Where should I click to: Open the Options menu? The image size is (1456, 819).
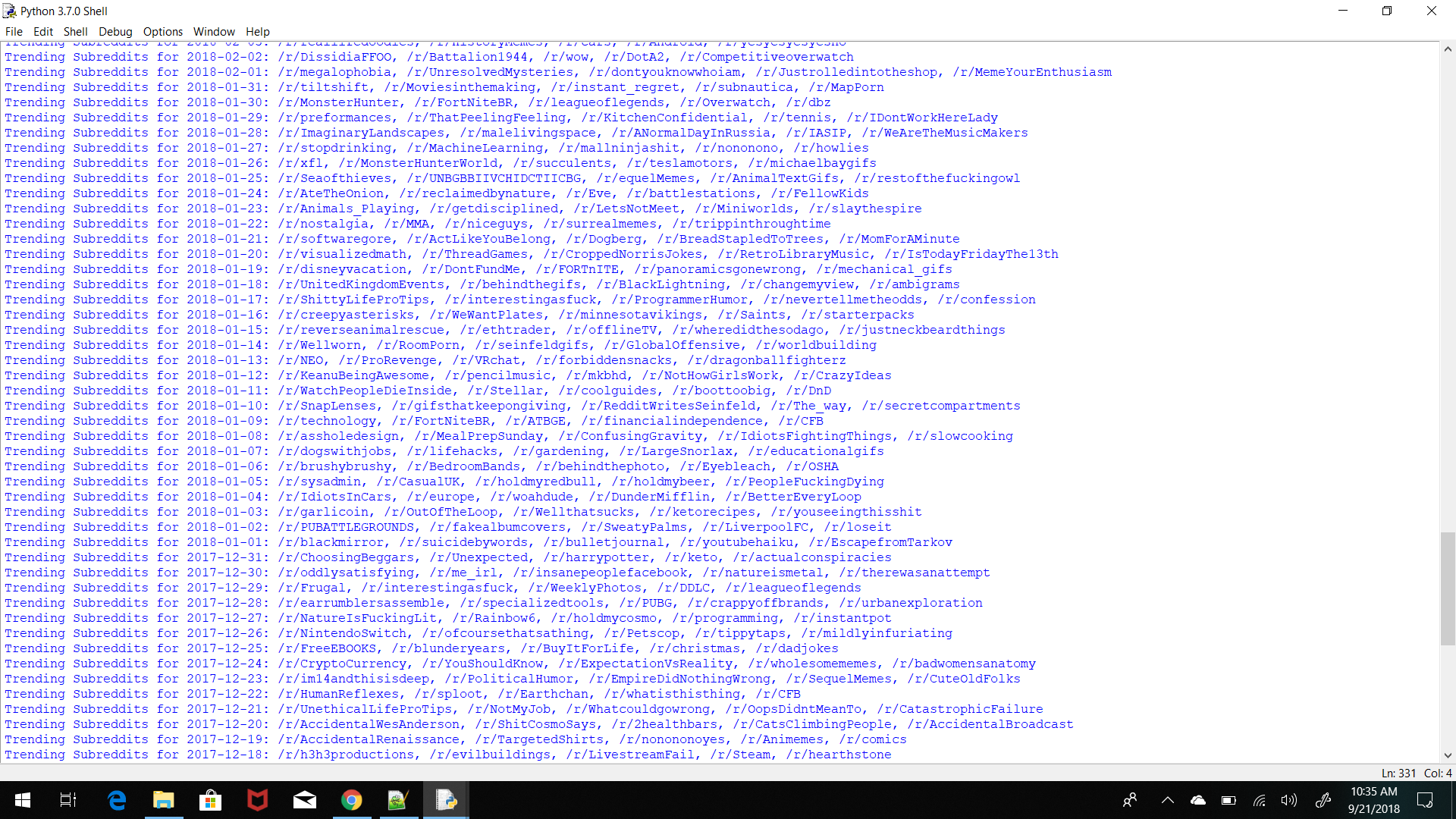pos(163,32)
